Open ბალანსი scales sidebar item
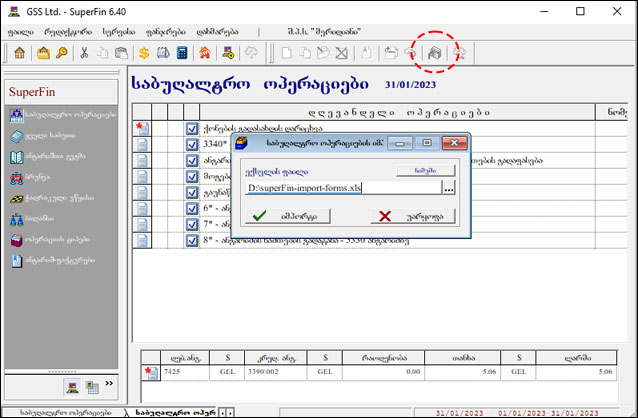This screenshot has height=418, width=638. click(x=32, y=219)
